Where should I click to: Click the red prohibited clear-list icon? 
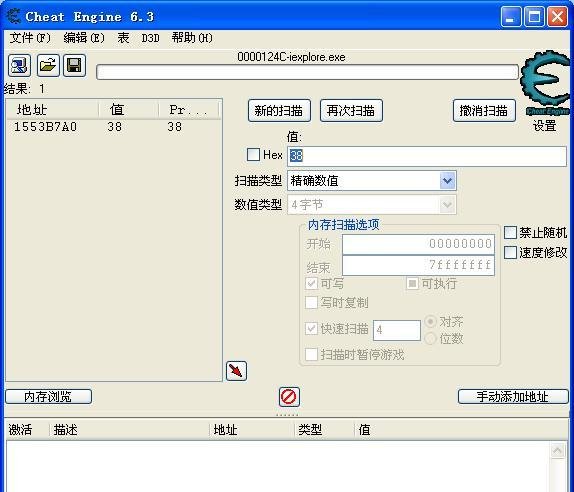[289, 397]
